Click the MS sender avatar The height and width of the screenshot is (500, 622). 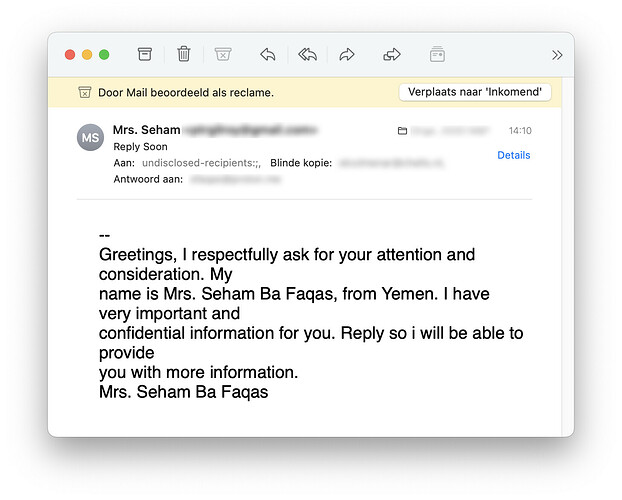pos(90,137)
